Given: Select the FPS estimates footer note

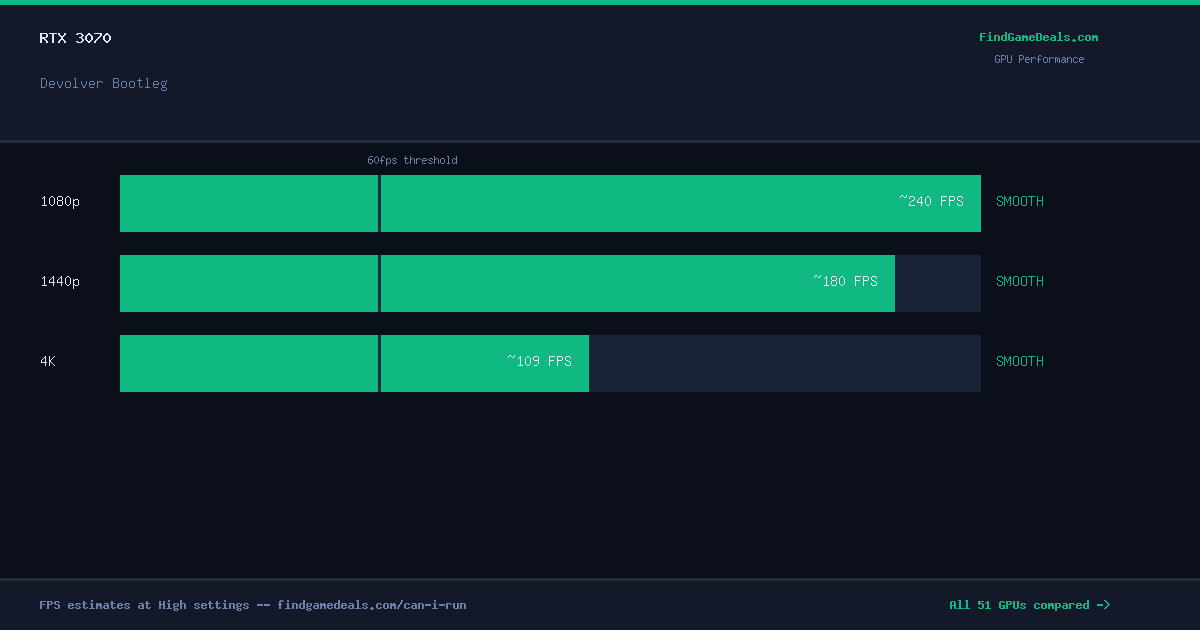Looking at the screenshot, I should [253, 605].
